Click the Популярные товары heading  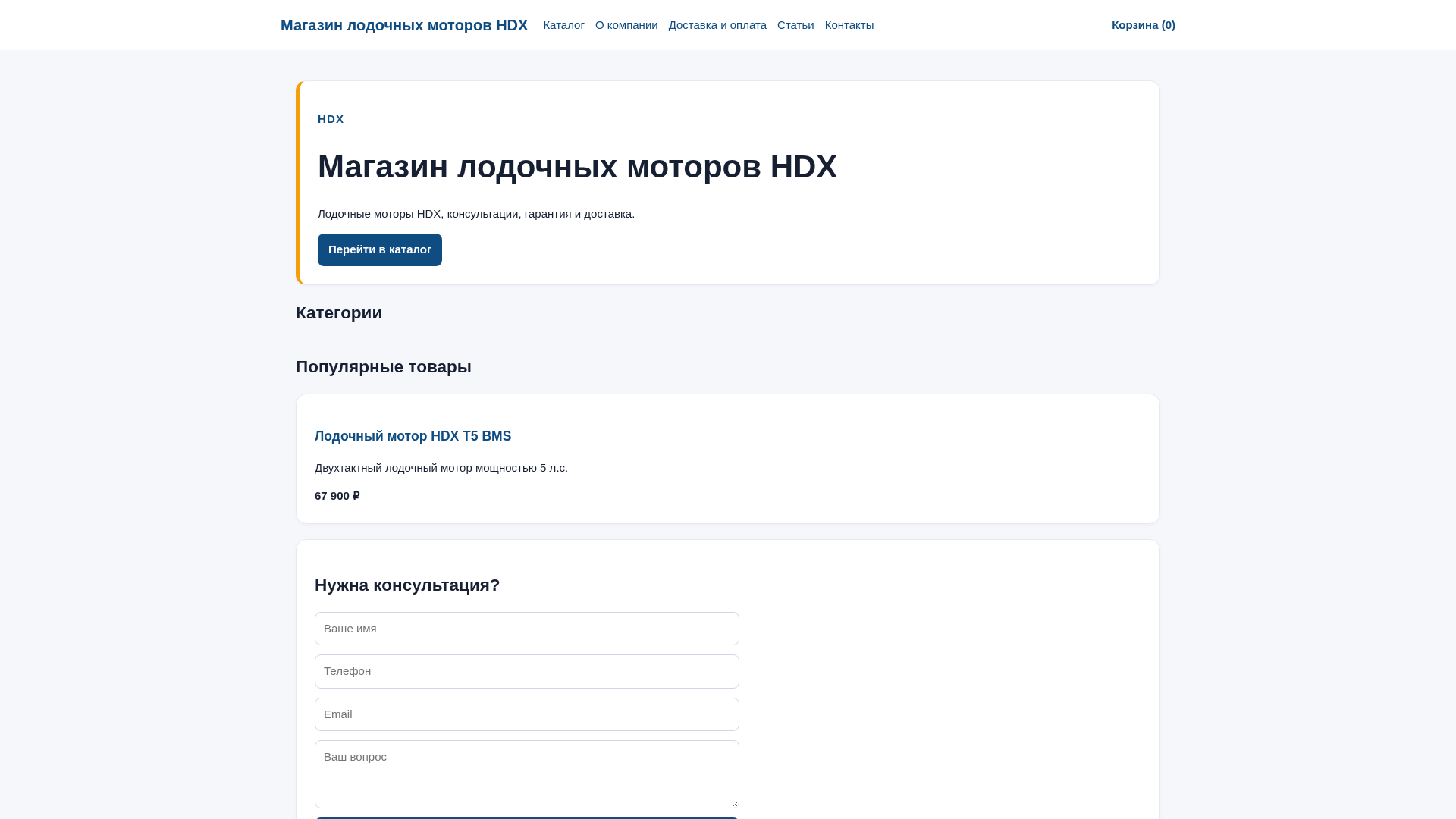(x=384, y=367)
